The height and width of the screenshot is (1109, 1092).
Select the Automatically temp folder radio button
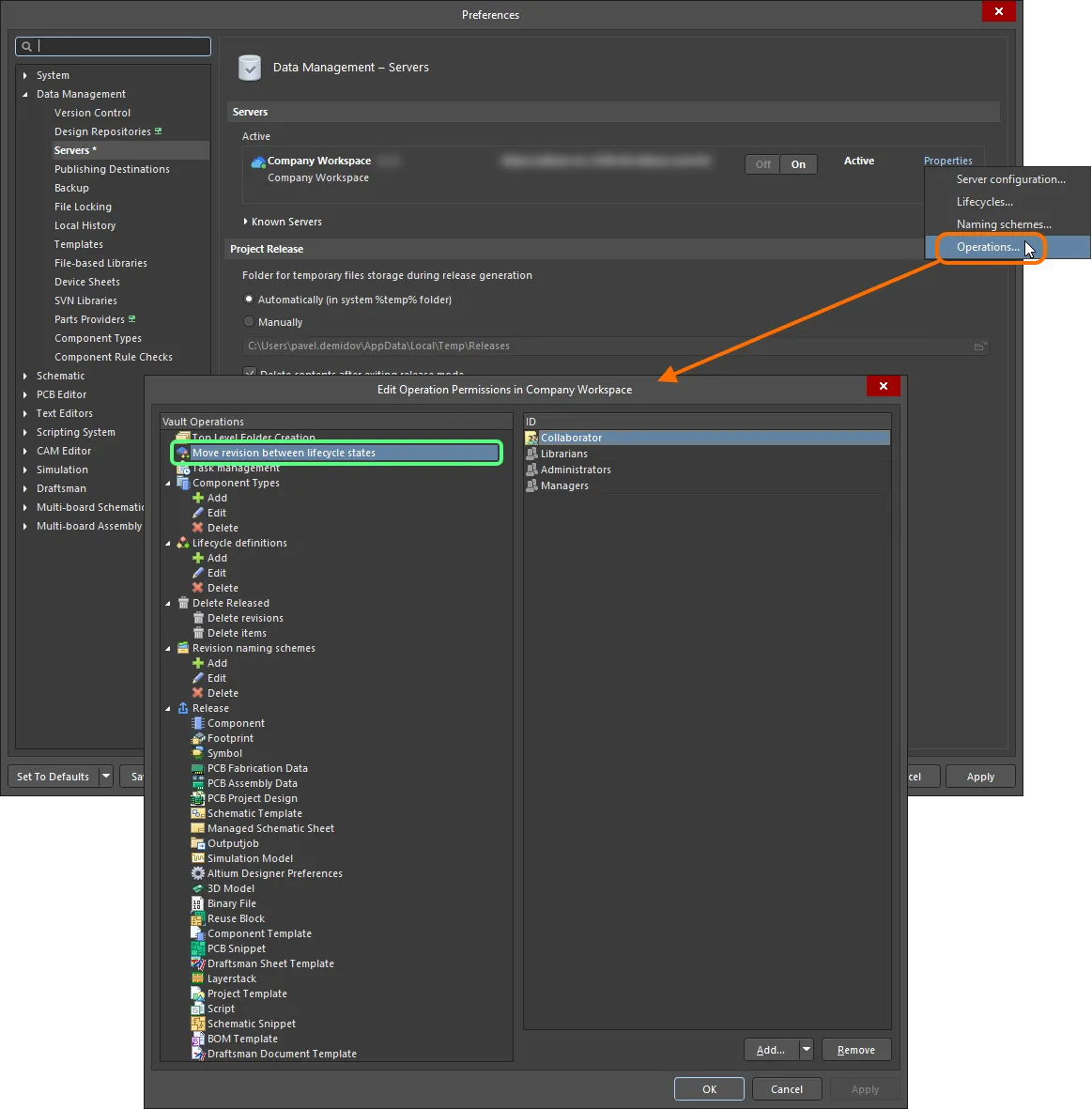coord(249,300)
